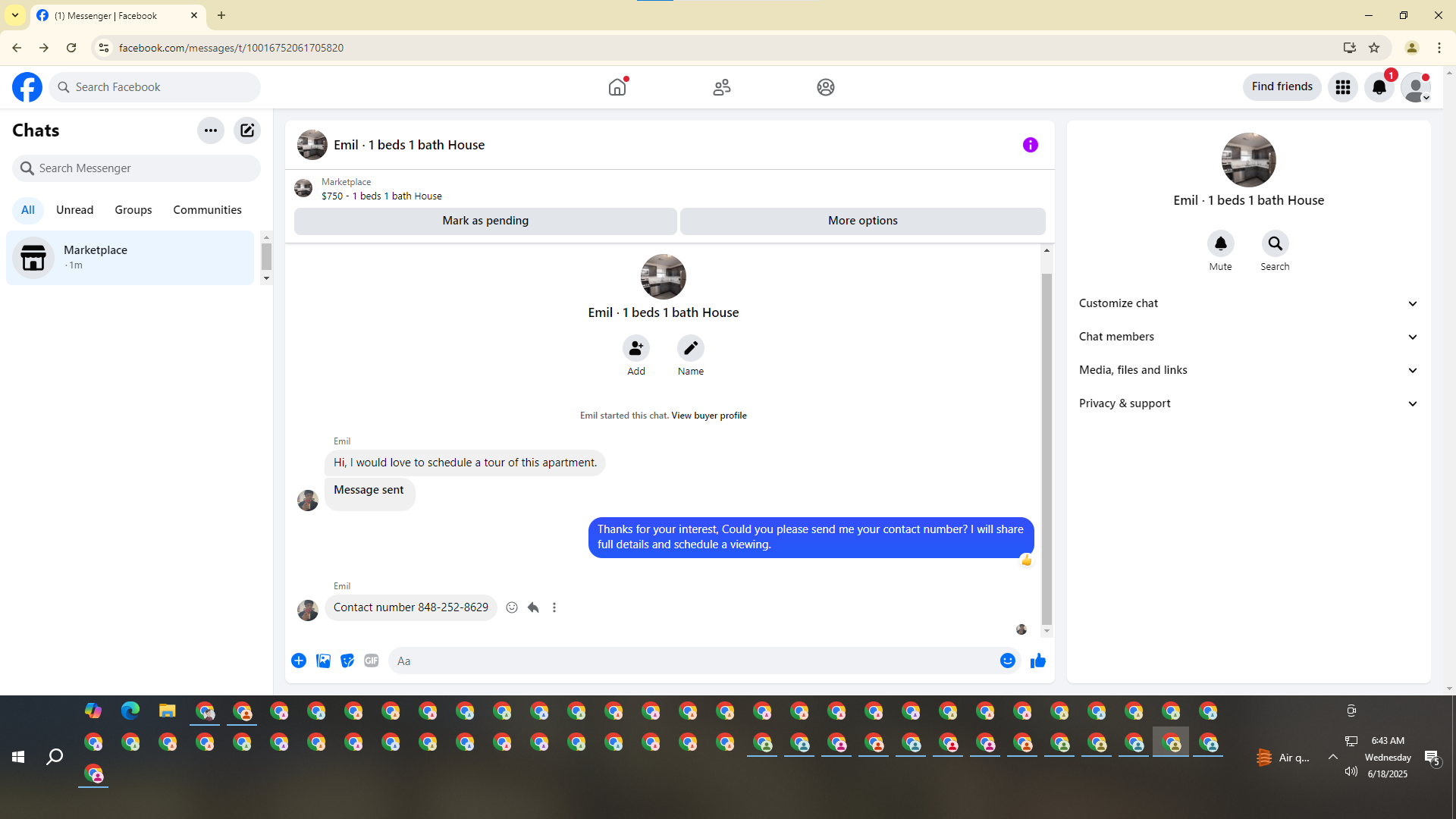The width and height of the screenshot is (1456, 819).
Task: Bookmark this page with star icon
Action: coord(1374,48)
